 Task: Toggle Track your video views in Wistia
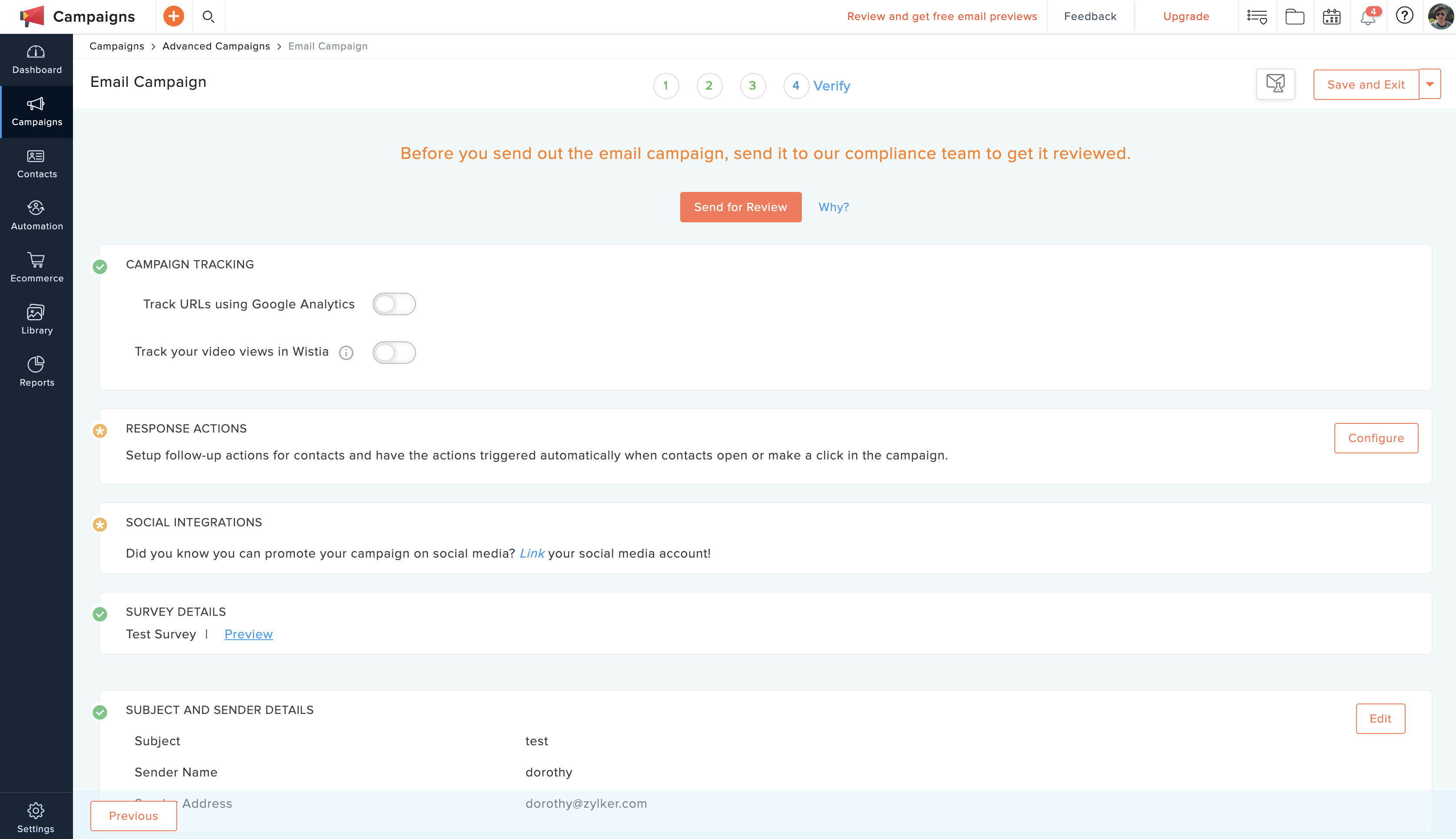394,353
